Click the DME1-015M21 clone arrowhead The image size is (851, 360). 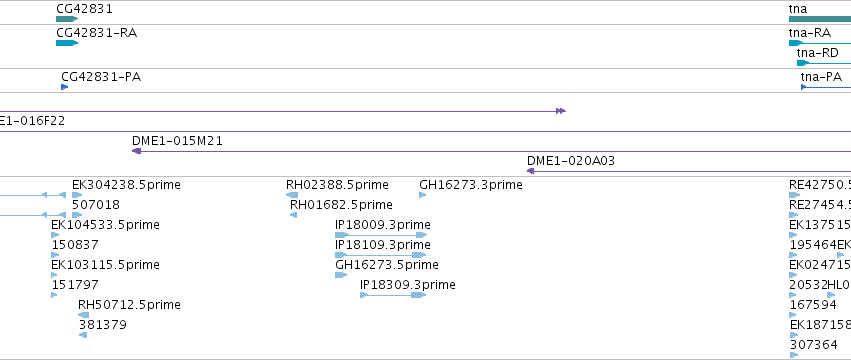(137, 151)
